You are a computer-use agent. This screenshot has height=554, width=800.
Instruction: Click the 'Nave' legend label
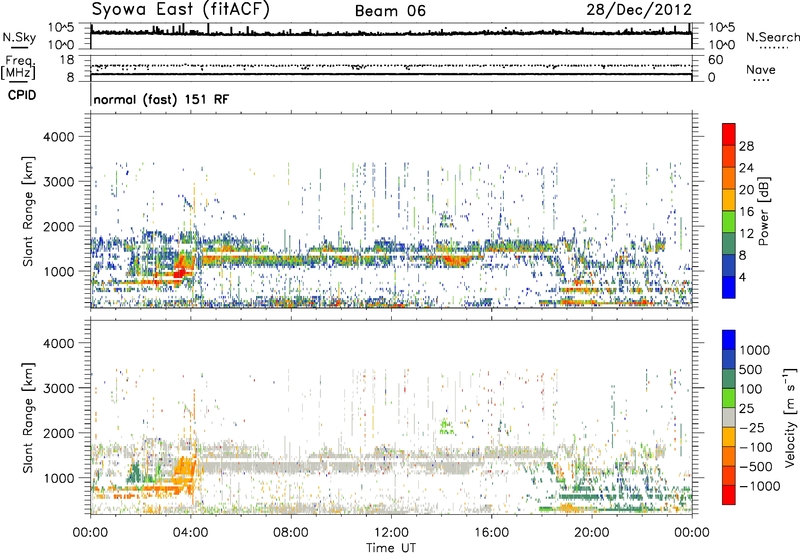761,69
